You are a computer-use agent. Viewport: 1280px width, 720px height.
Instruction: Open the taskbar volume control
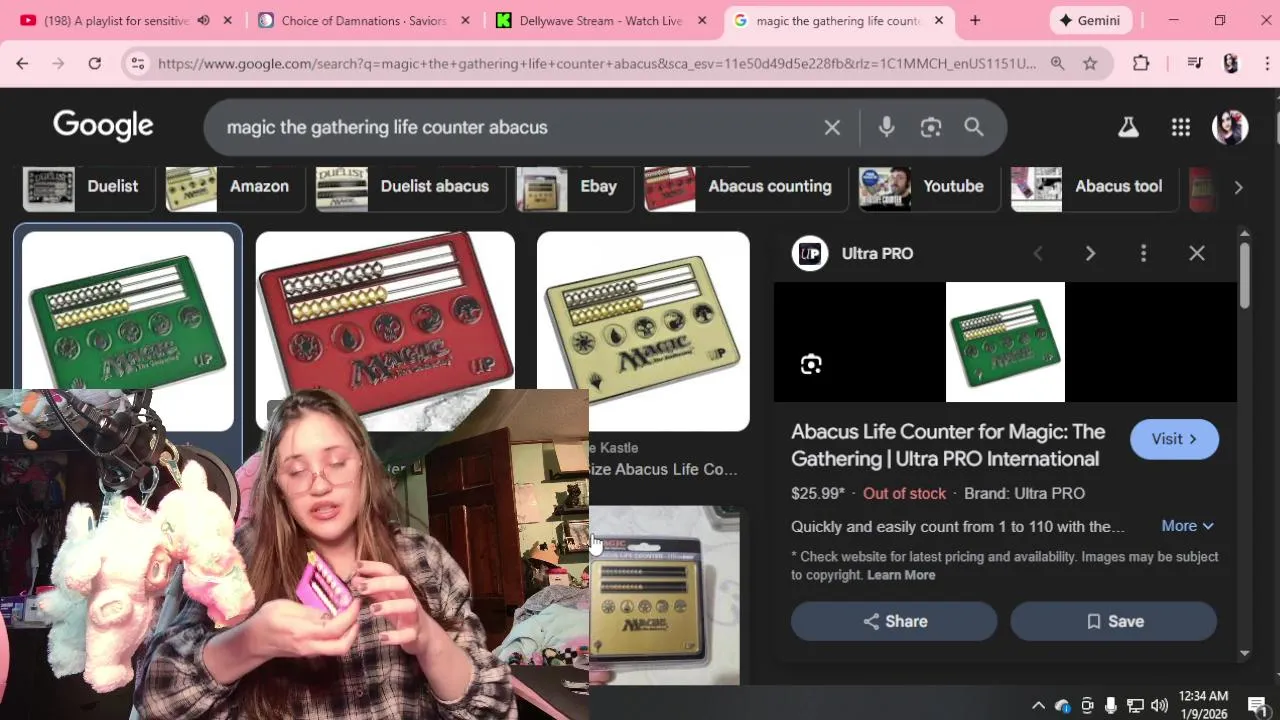tap(1159, 705)
